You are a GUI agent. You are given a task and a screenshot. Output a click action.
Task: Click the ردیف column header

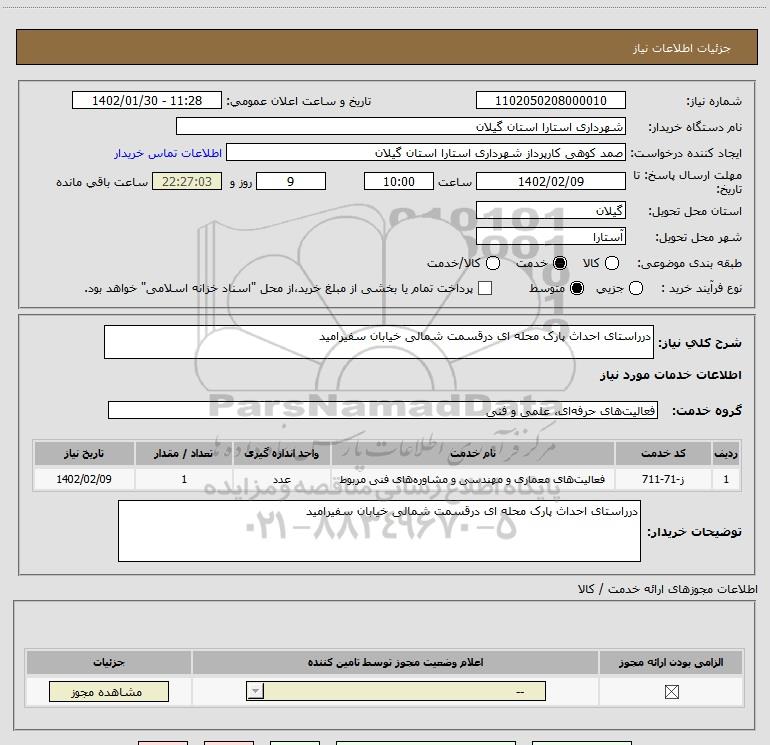(726, 453)
